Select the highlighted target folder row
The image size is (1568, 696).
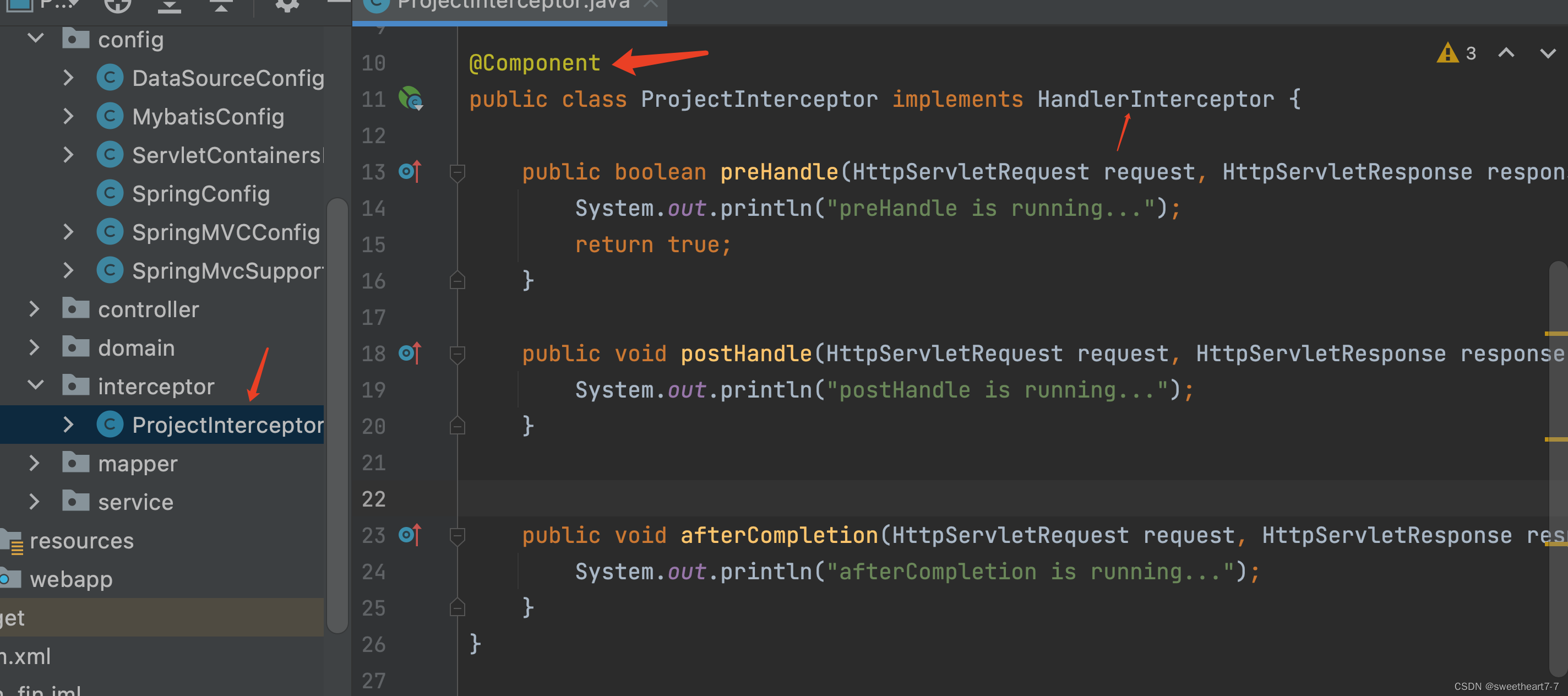[162, 617]
